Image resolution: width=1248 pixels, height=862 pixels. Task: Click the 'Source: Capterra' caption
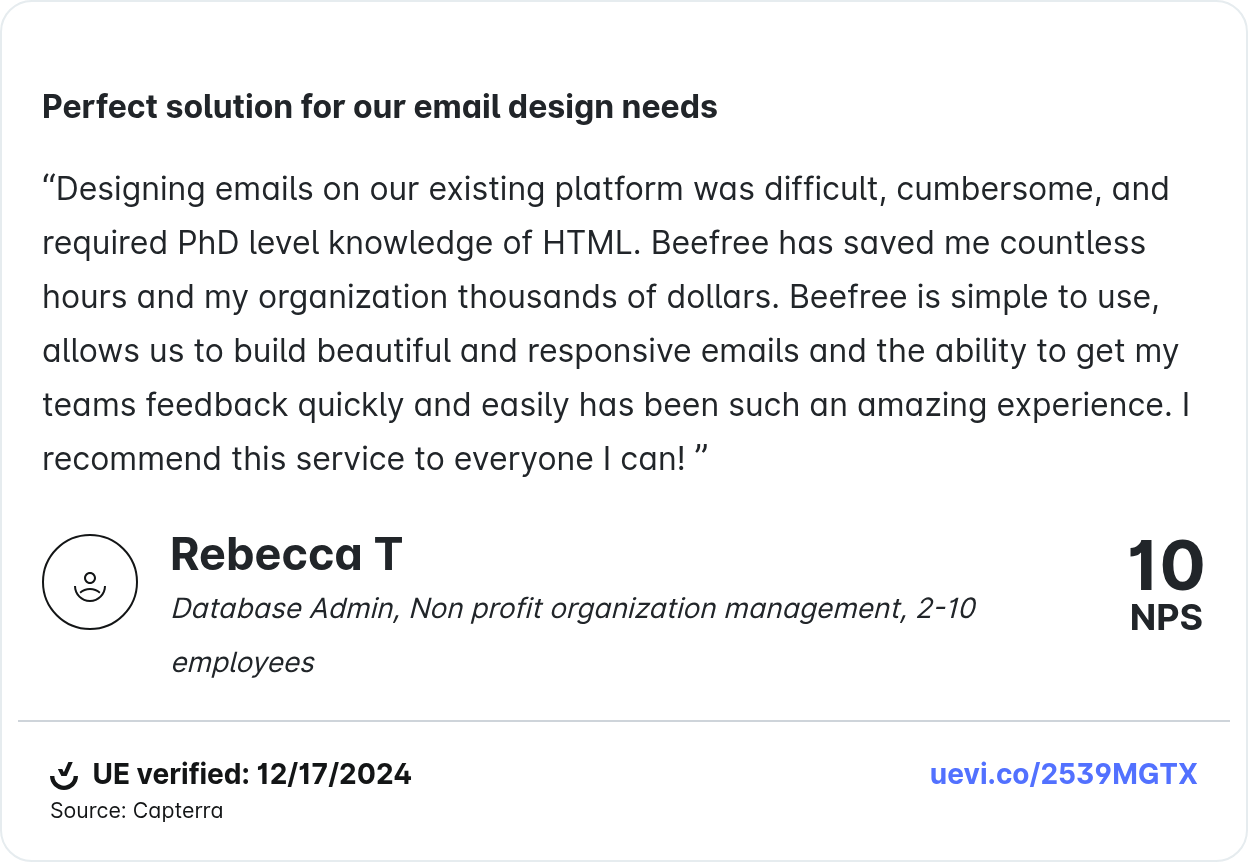click(x=137, y=811)
